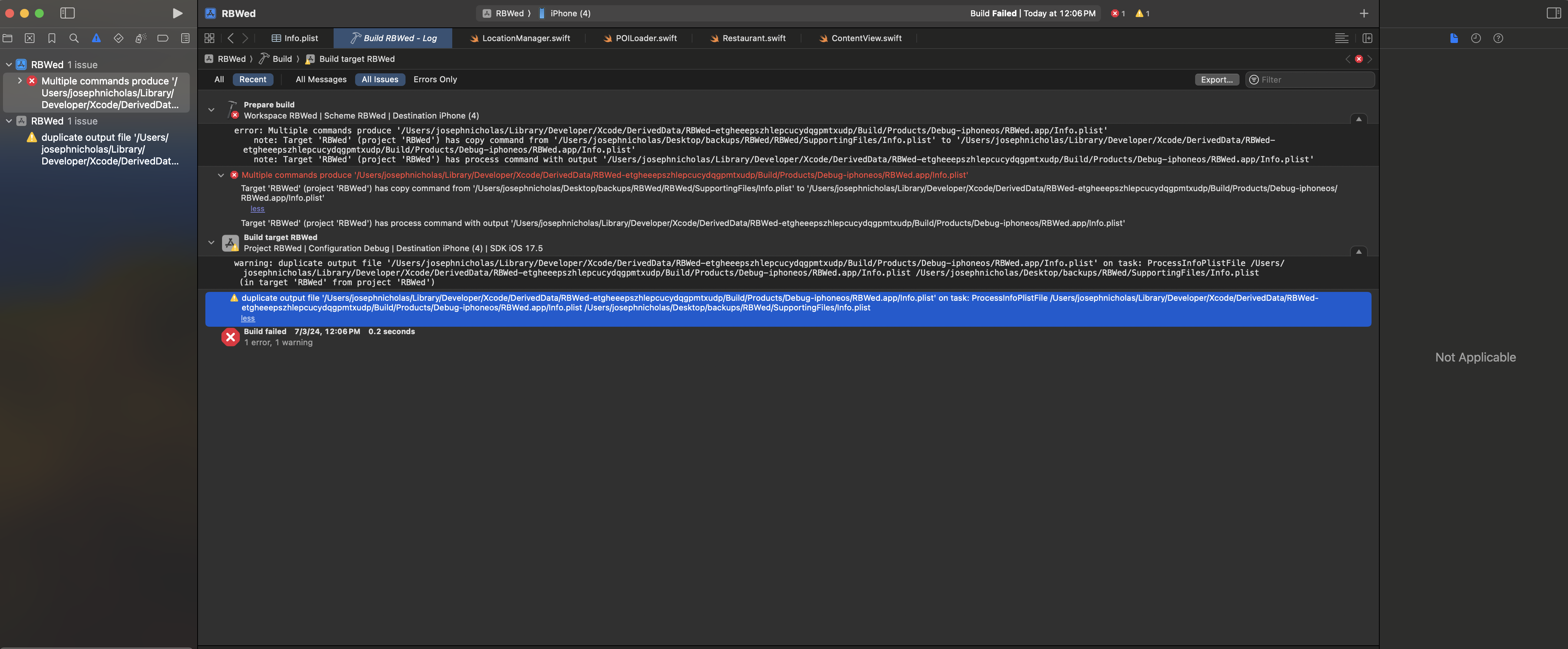The image size is (1568, 649).
Task: Show Errors Only in build log
Action: (x=435, y=80)
